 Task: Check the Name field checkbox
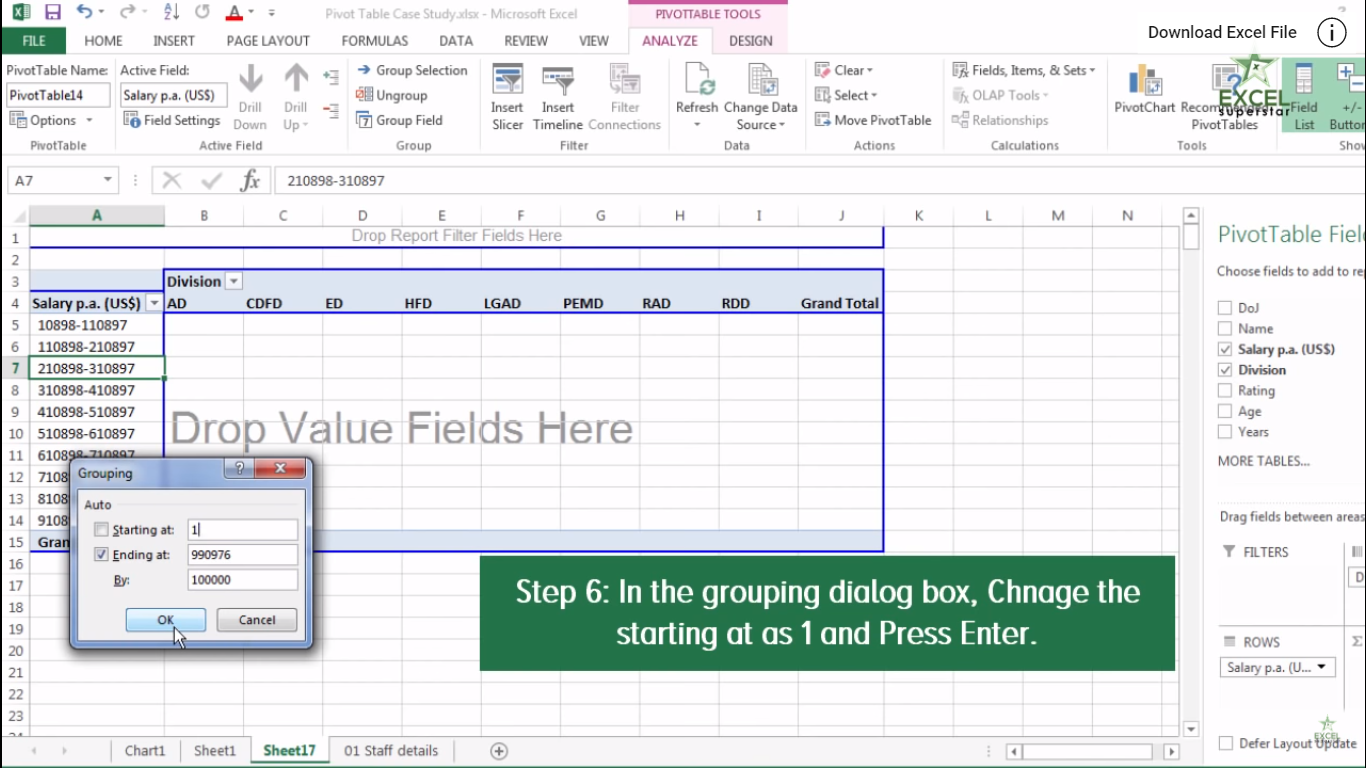tap(1225, 328)
